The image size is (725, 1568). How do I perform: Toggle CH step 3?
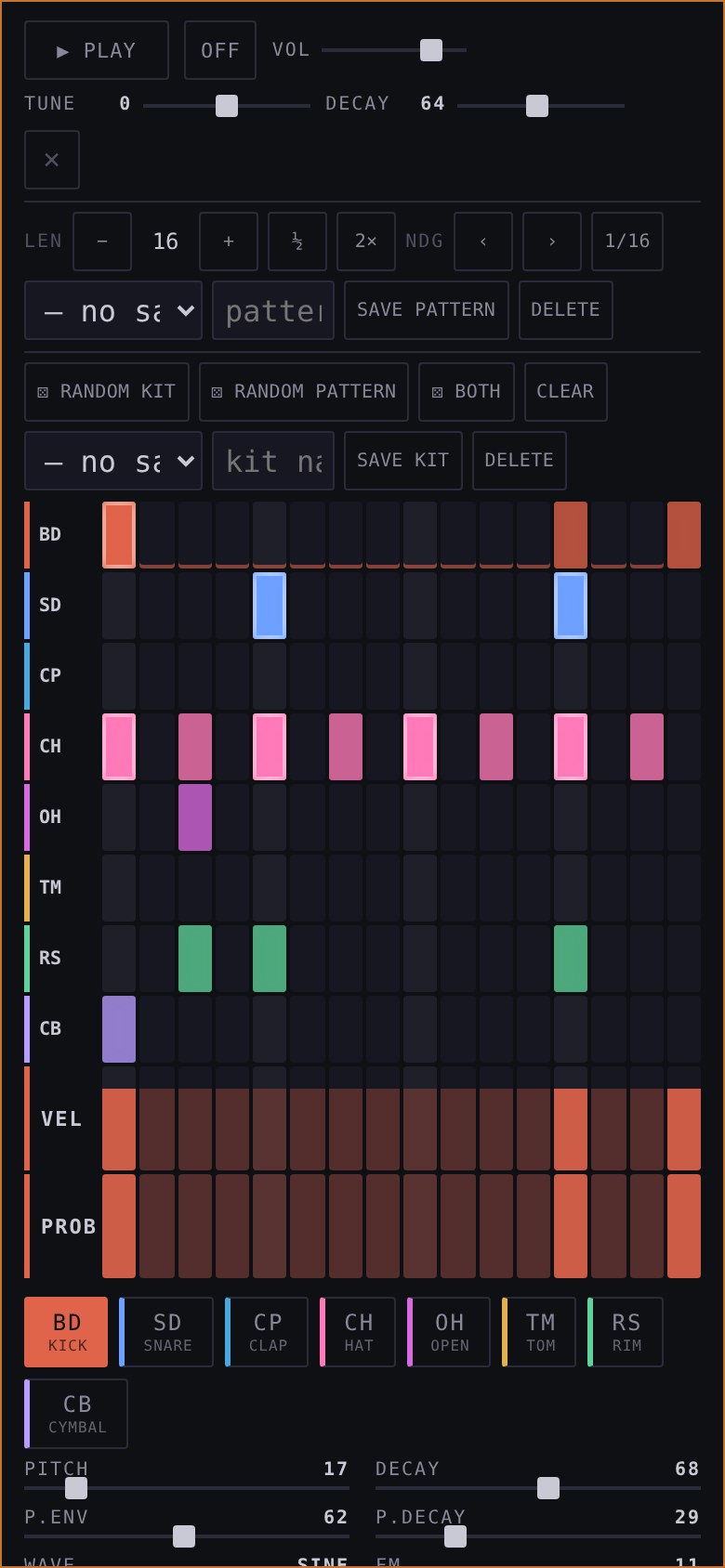195,747
